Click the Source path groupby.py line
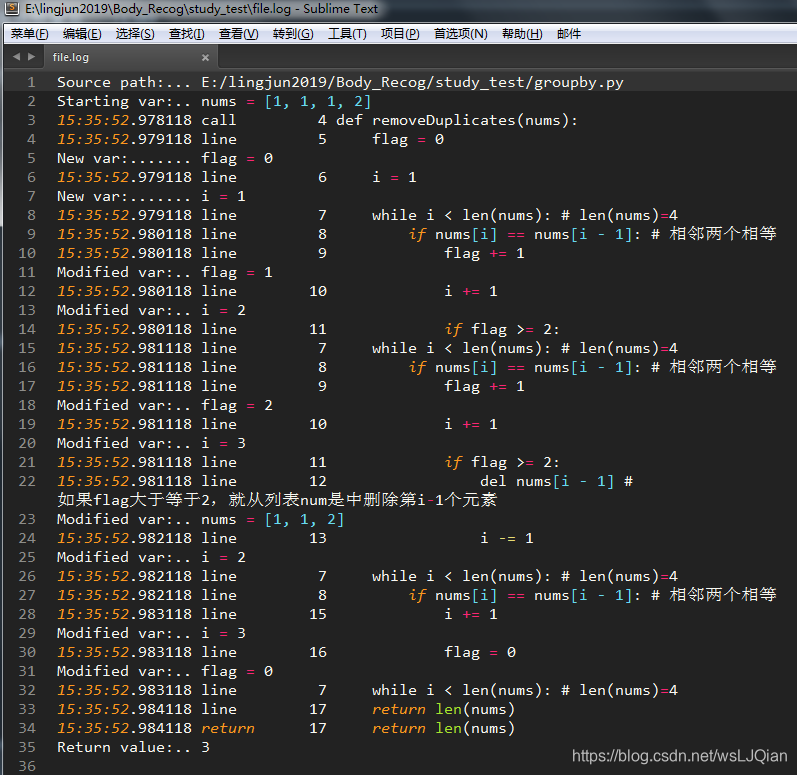Image resolution: width=797 pixels, height=775 pixels. click(340, 82)
